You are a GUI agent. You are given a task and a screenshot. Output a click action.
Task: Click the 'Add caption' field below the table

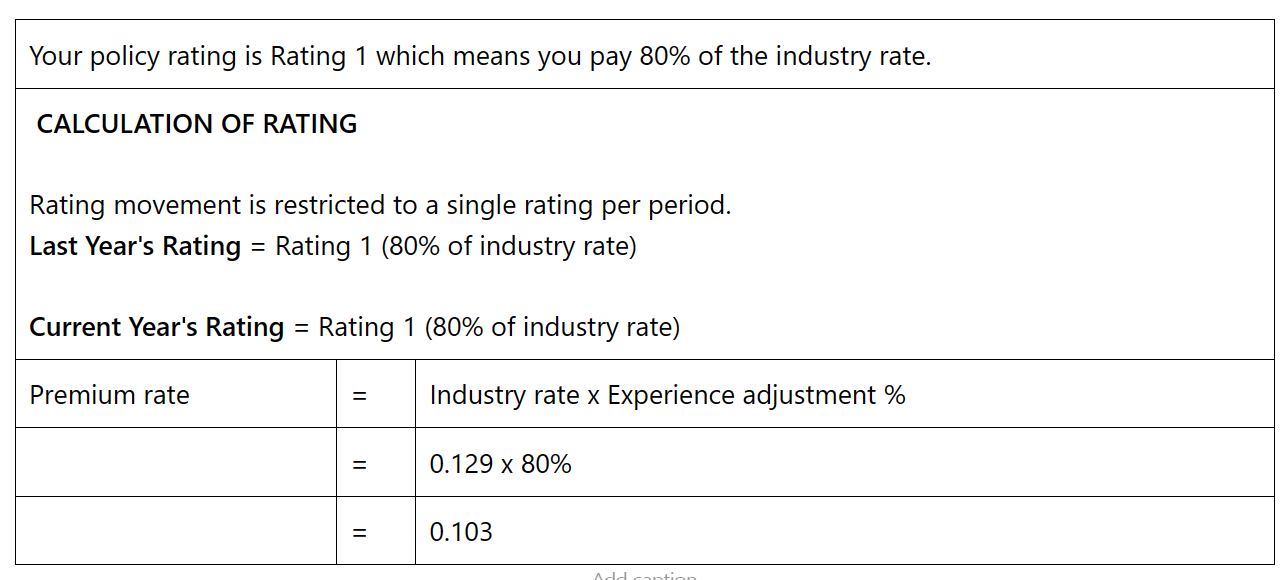click(x=644, y=575)
